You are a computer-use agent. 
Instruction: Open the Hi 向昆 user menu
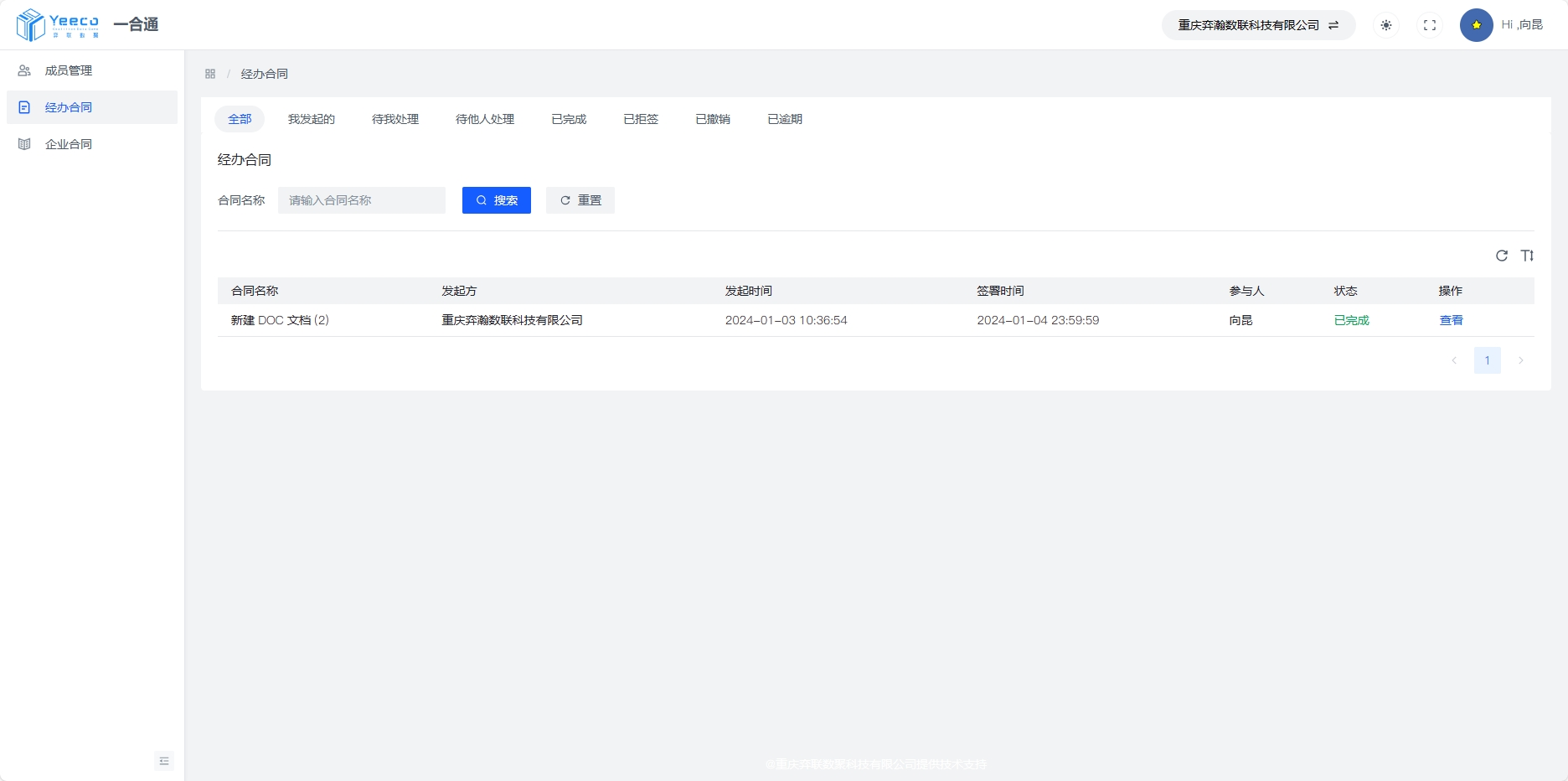coord(1521,25)
